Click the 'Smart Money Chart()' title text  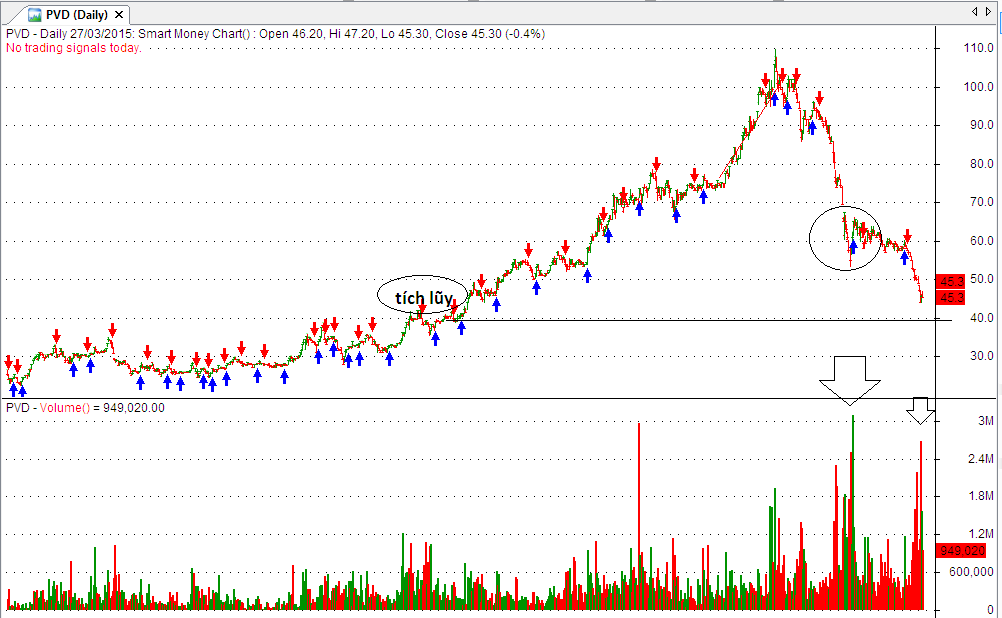(195, 34)
